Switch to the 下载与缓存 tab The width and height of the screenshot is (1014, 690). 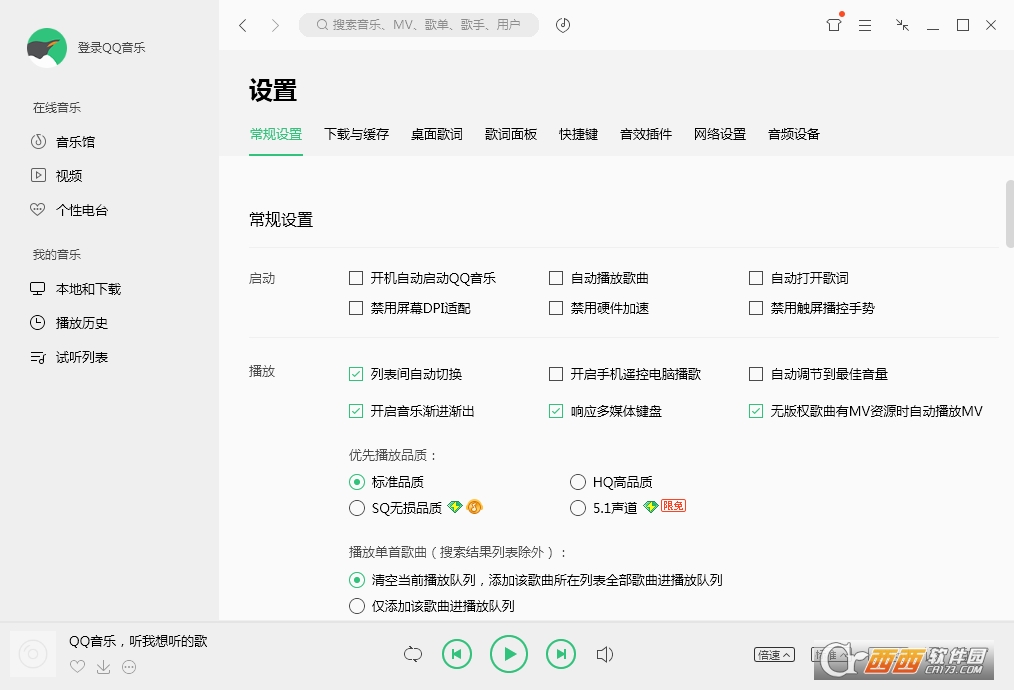point(356,133)
